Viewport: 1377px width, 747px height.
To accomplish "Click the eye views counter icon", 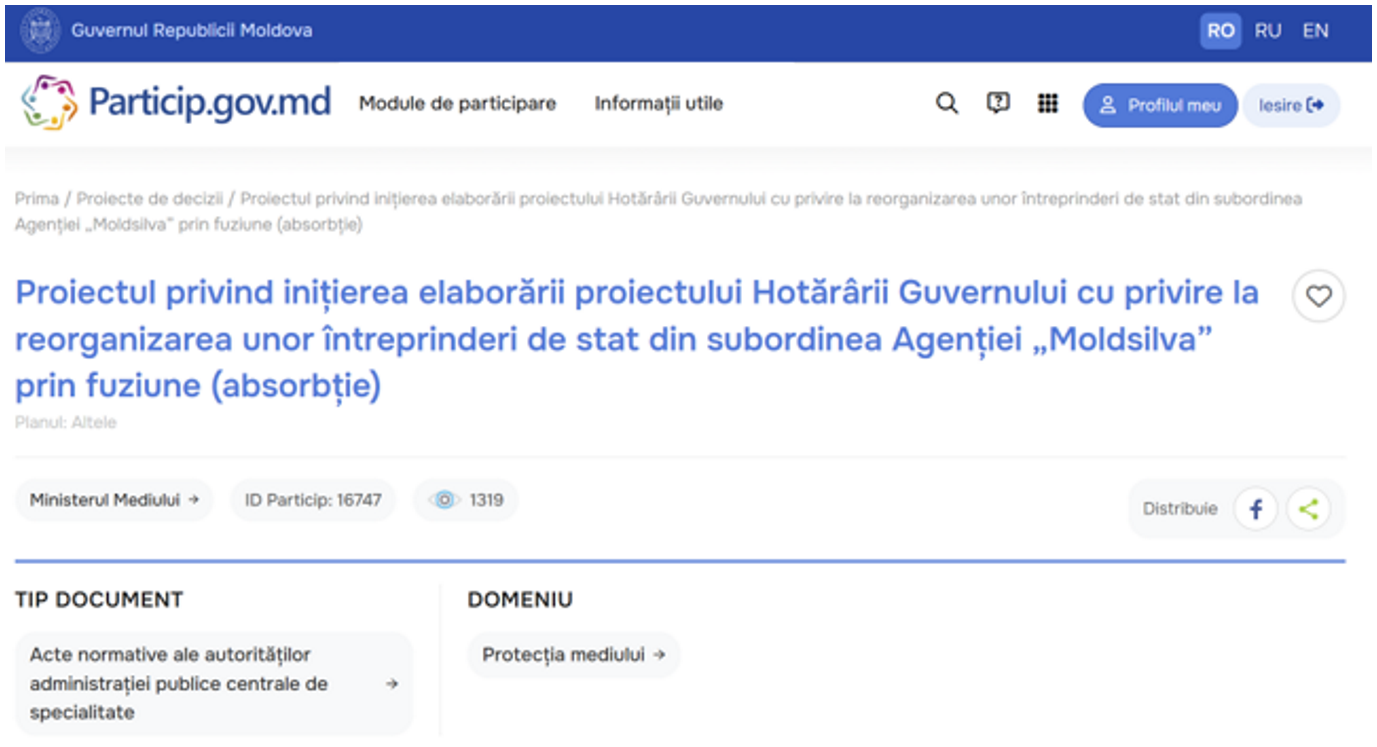I will pyautogui.click(x=444, y=500).
